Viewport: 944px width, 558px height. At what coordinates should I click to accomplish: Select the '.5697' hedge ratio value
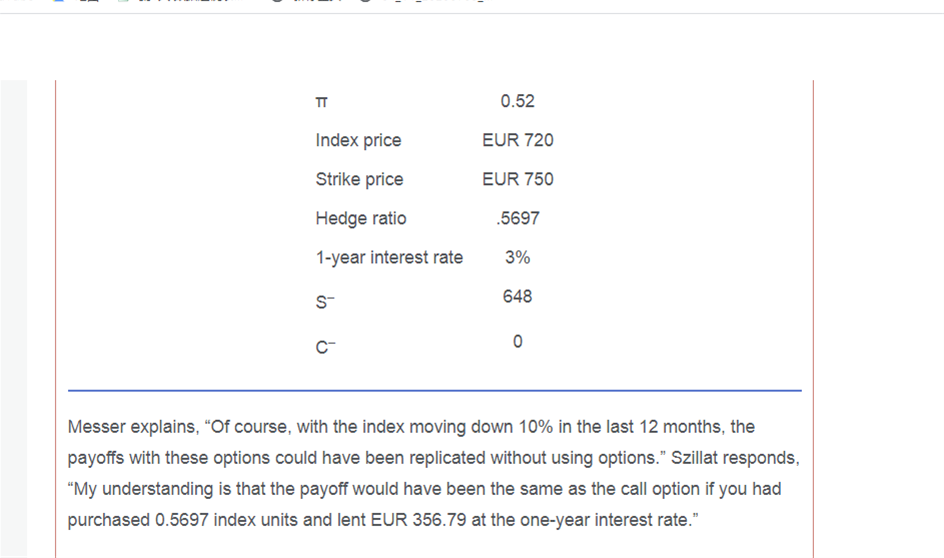(x=517, y=218)
